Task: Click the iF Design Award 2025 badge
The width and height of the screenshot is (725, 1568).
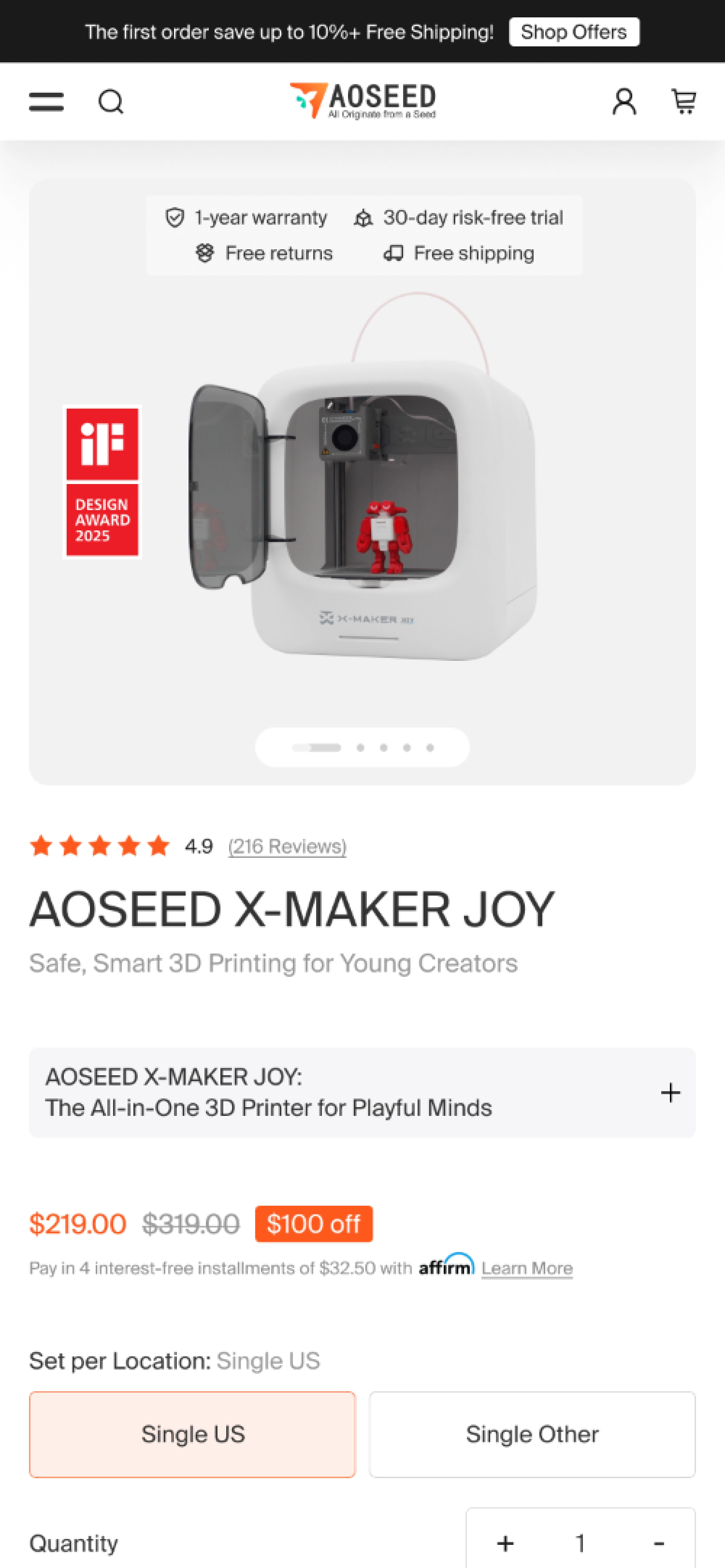Action: click(102, 481)
